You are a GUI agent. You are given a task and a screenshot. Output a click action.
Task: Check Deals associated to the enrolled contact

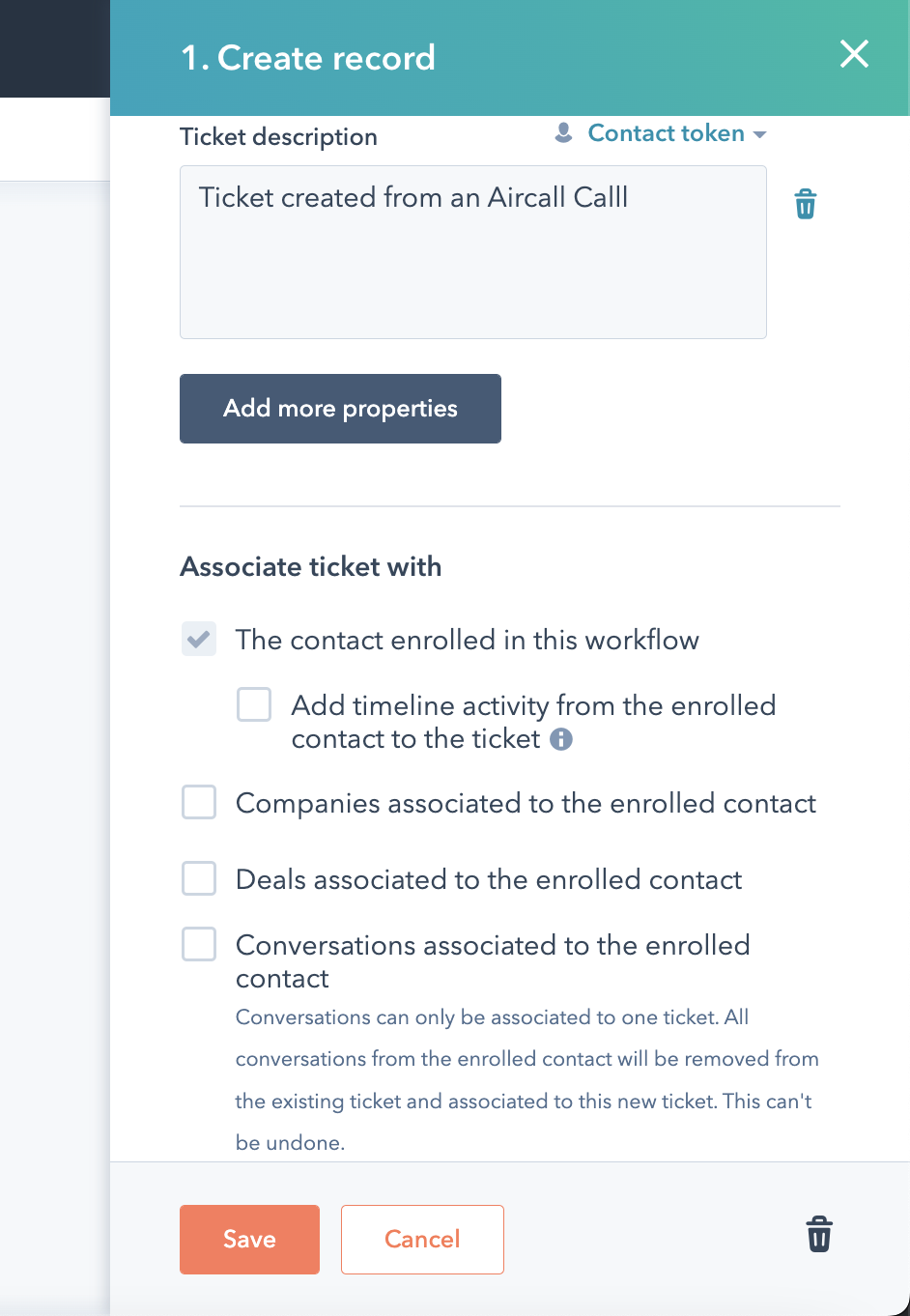pos(199,878)
